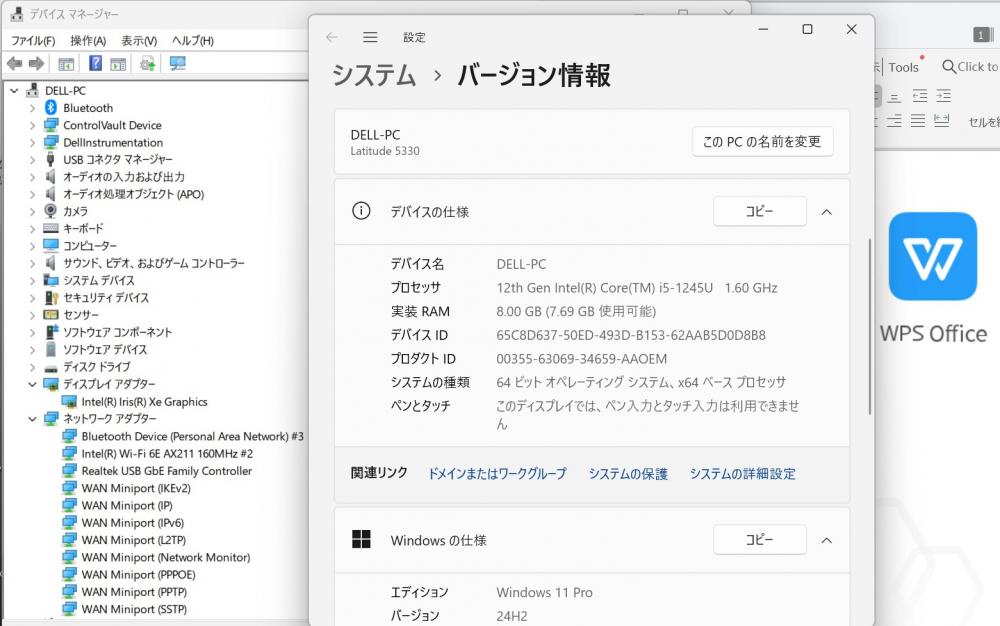Image resolution: width=1000 pixels, height=626 pixels.
Task: Click WPS Office logo icon
Action: coord(932,256)
